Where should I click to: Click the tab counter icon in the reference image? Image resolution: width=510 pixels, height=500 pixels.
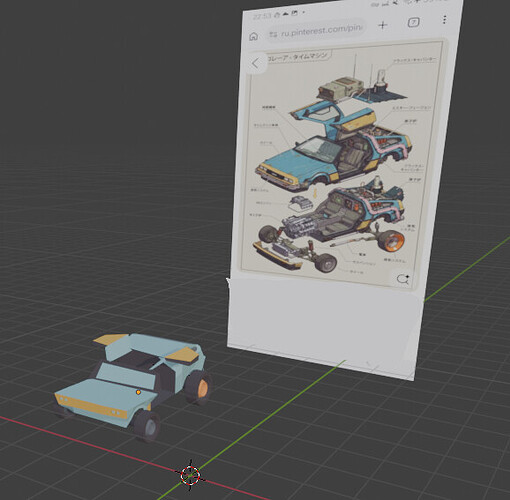pyautogui.click(x=413, y=22)
